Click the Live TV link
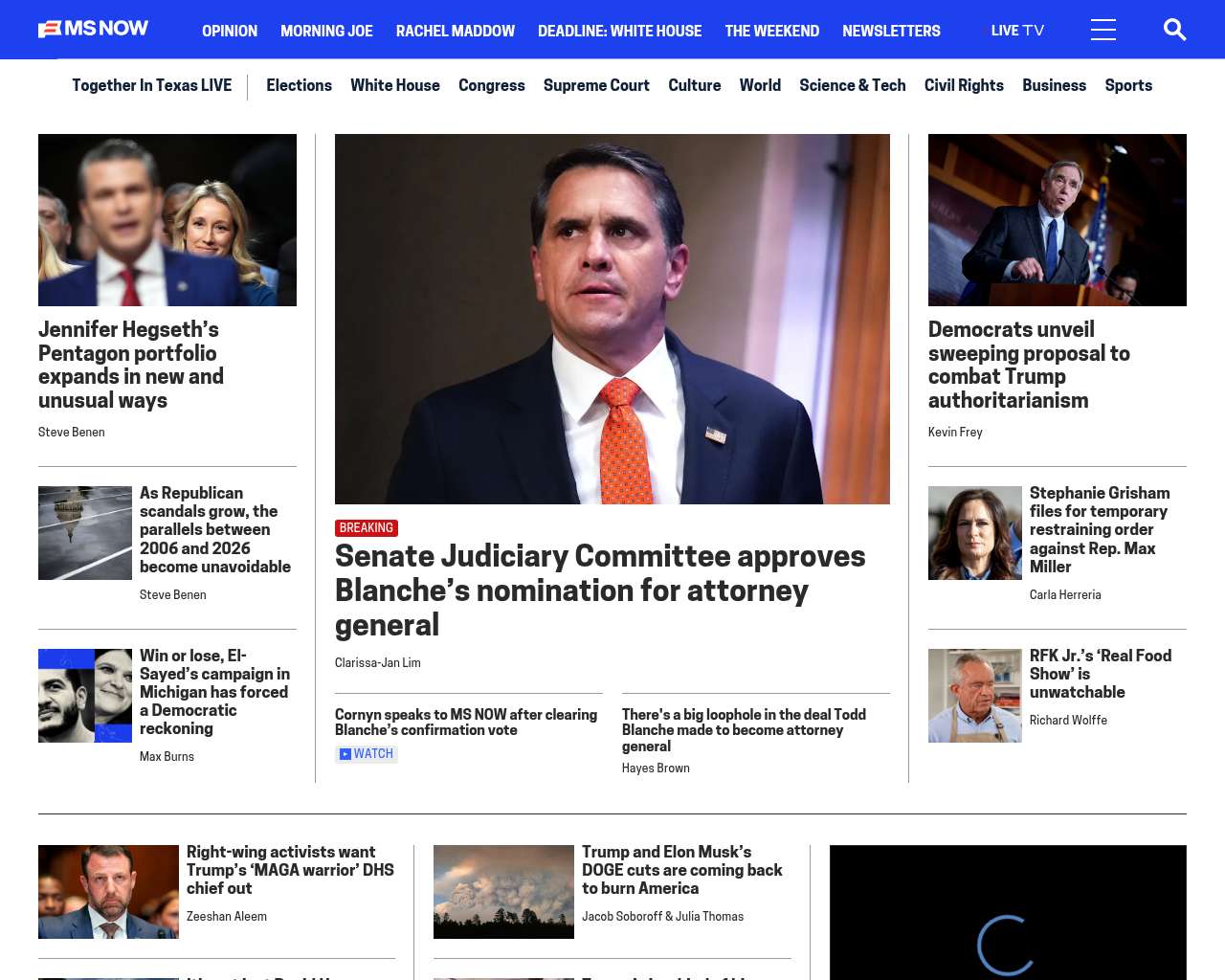The height and width of the screenshot is (980, 1225). 1017,31
